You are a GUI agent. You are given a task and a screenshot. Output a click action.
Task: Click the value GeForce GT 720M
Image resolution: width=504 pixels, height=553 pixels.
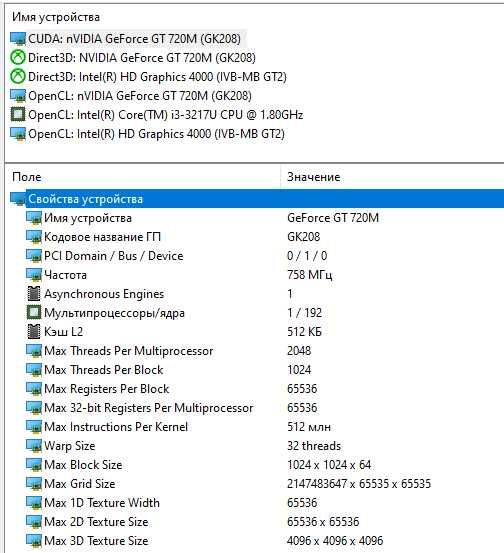tap(333, 218)
